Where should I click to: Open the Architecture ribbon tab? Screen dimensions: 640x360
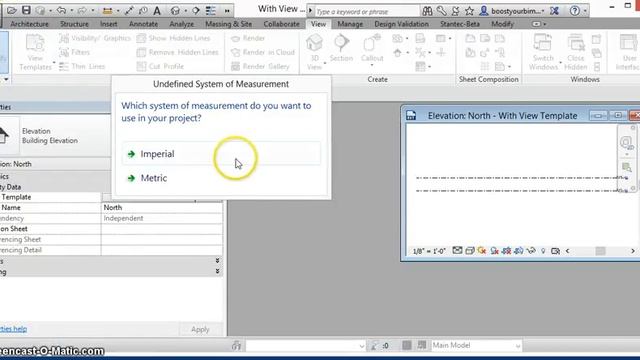tap(29, 24)
